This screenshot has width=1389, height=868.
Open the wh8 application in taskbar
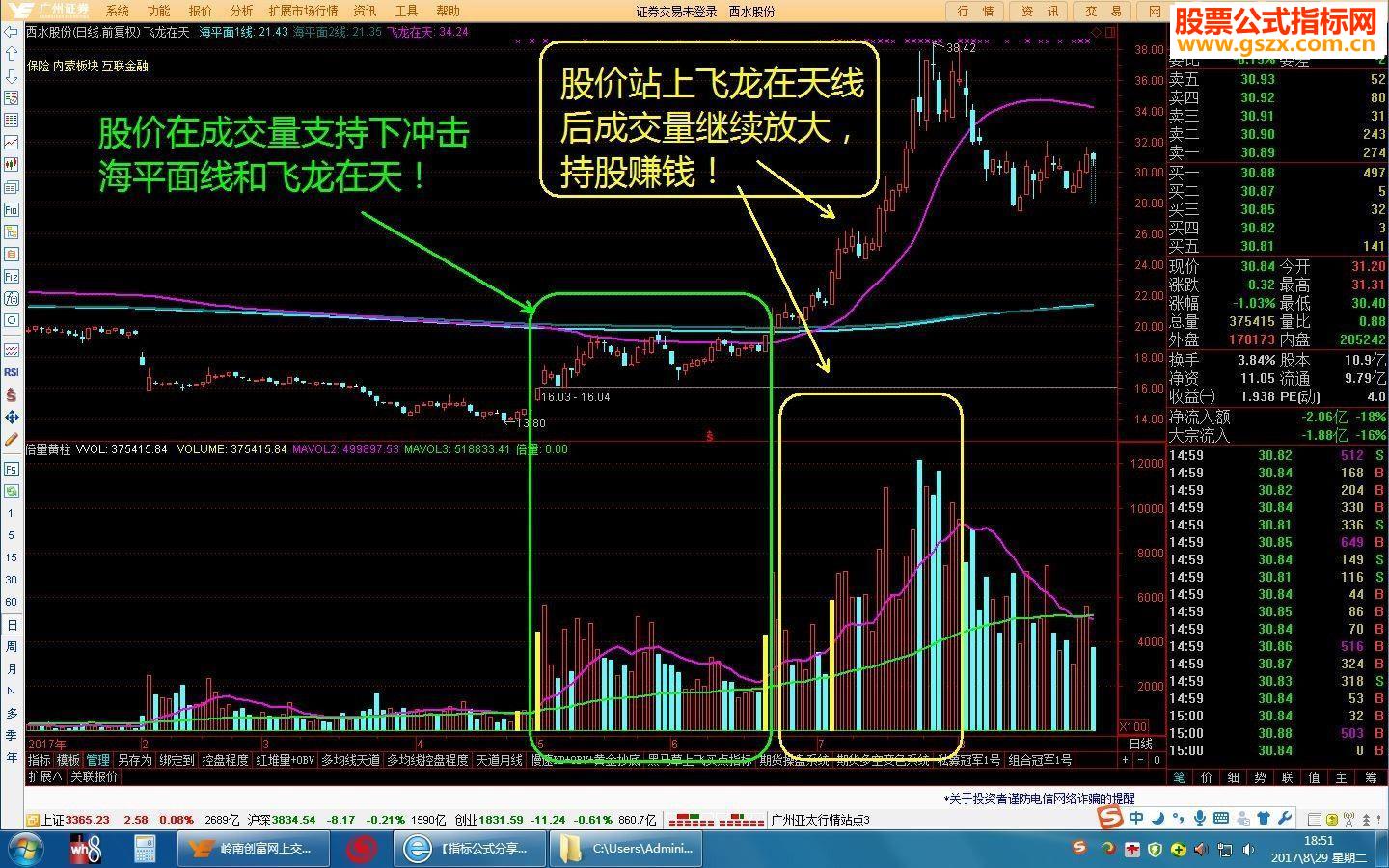86,849
